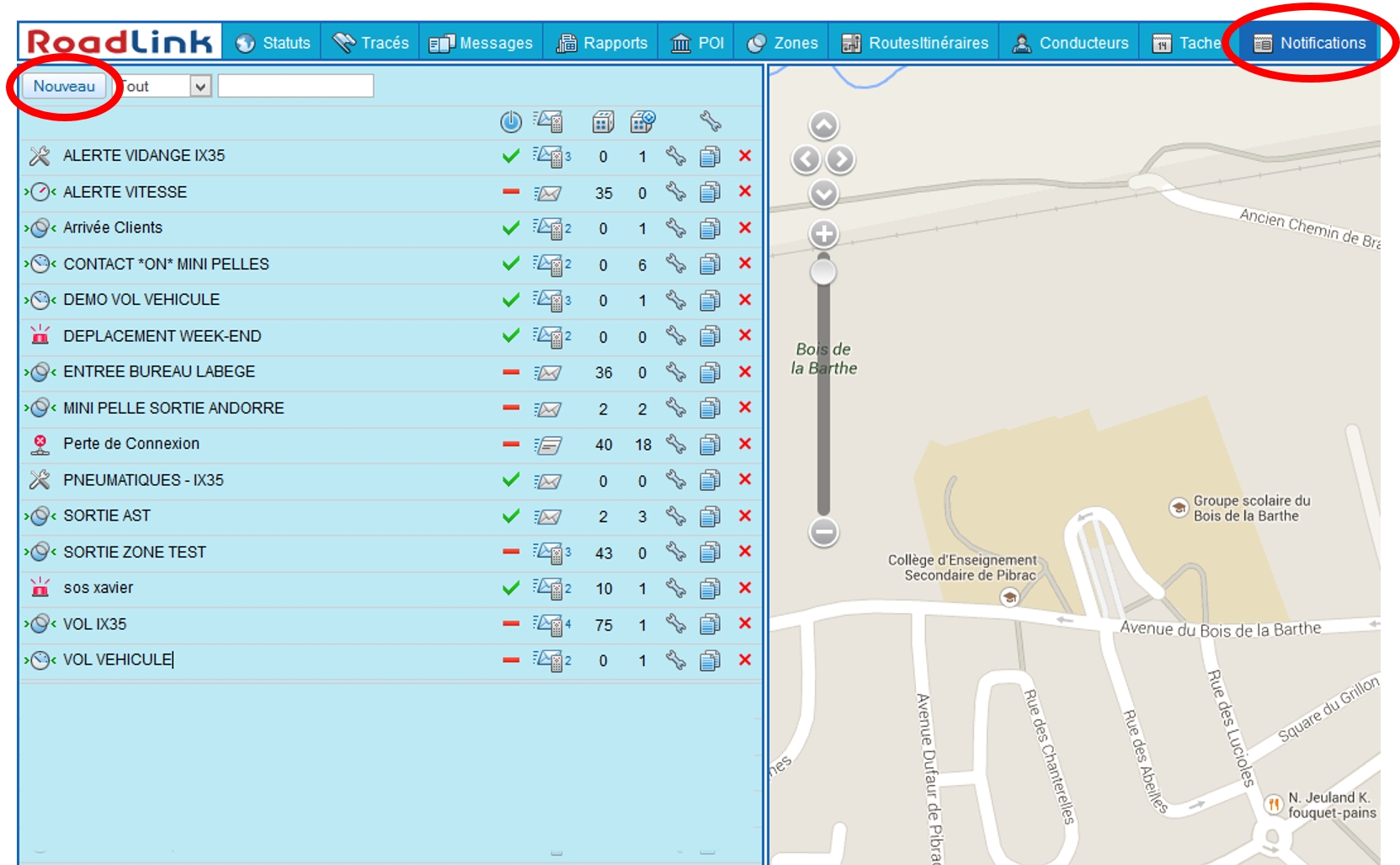Viewport: 1400px width, 865px height.
Task: Edit VOL VEHICULE with wrench icon
Action: [x=676, y=659]
